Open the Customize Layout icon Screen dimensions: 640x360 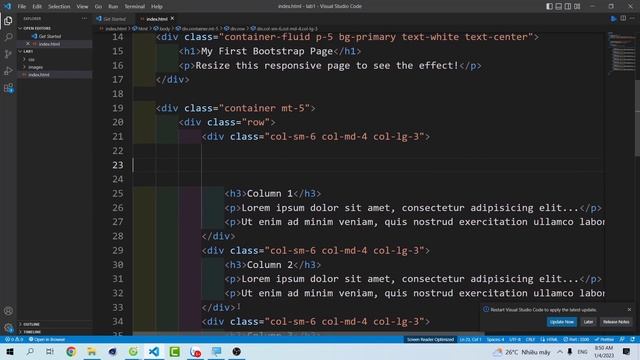pos(577,6)
